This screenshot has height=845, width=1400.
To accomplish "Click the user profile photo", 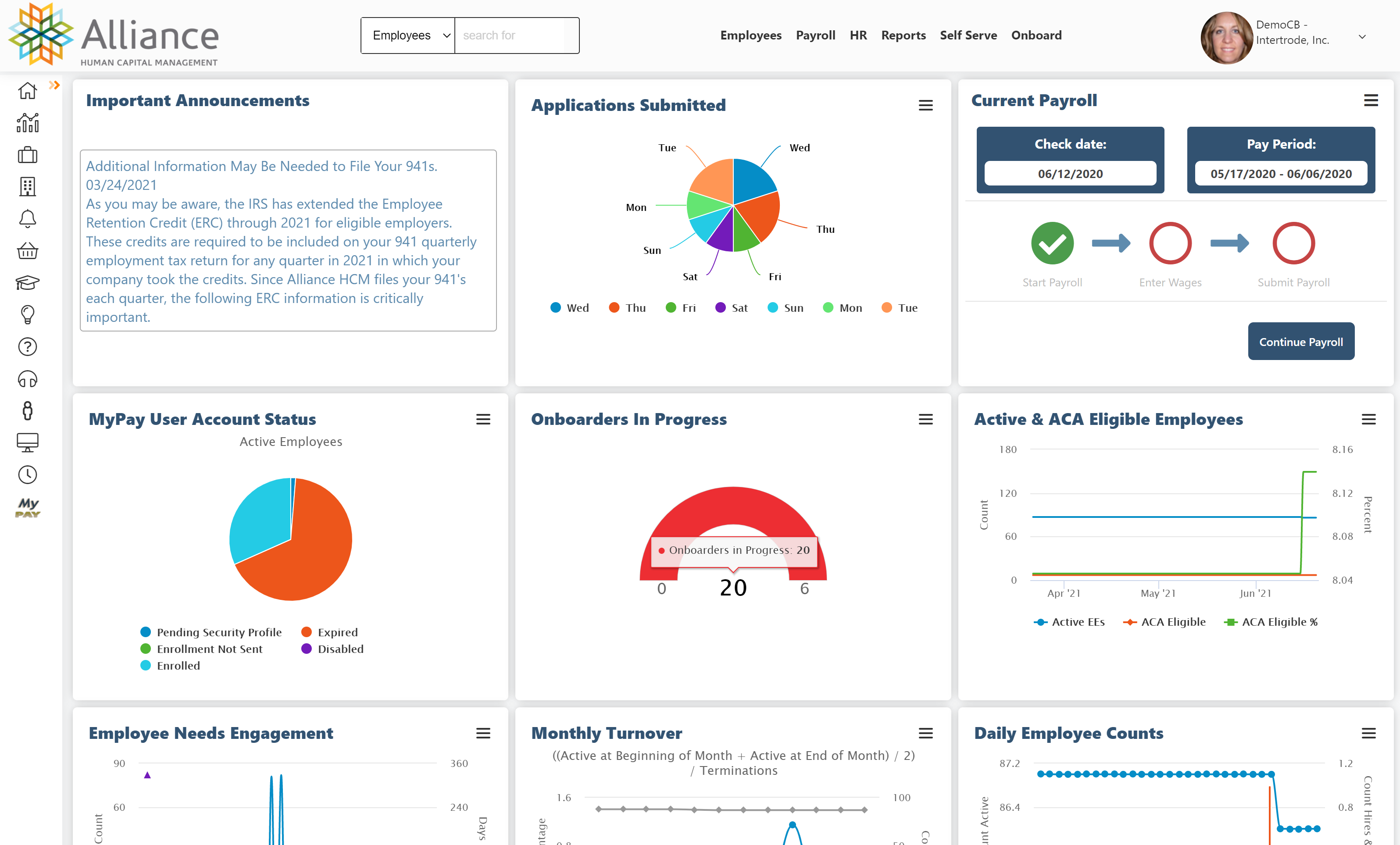I will click(1226, 37).
